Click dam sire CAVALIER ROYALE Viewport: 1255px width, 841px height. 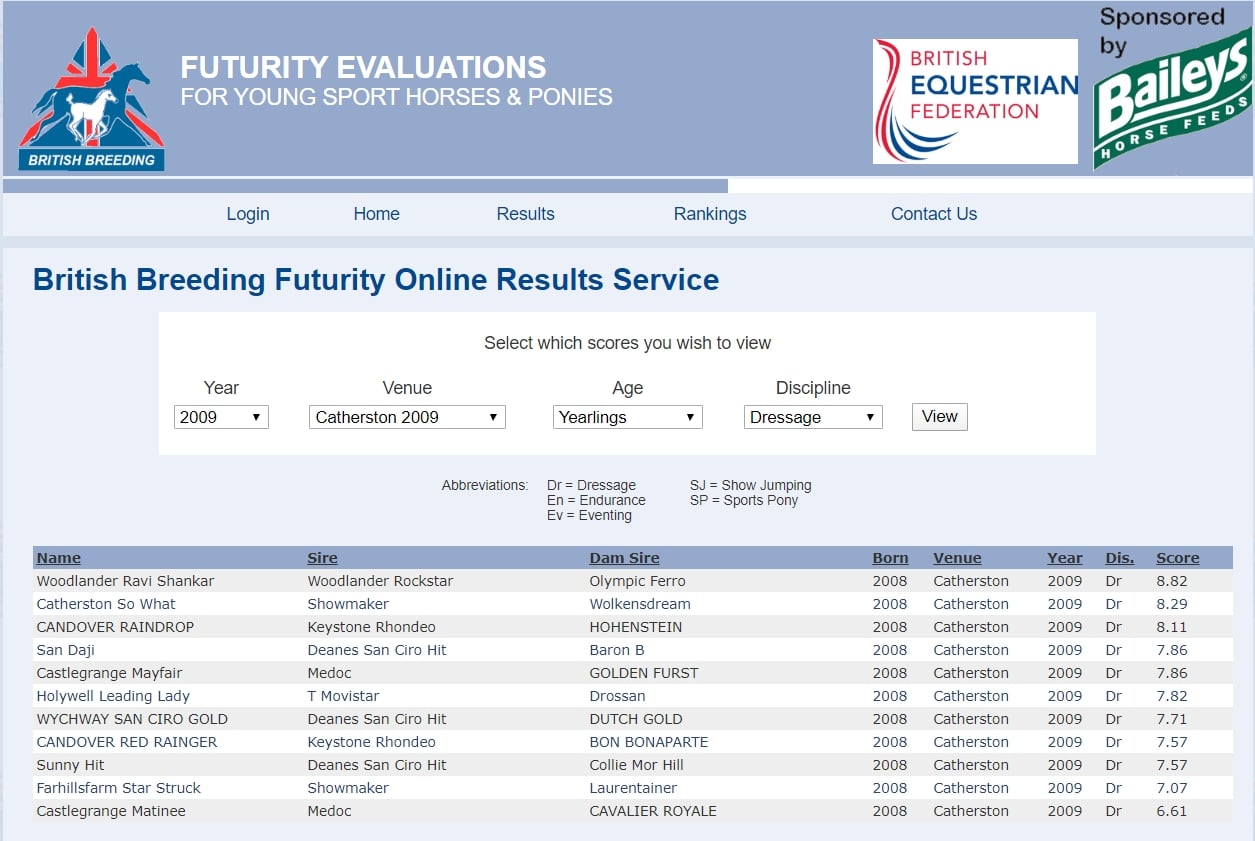[x=653, y=811]
